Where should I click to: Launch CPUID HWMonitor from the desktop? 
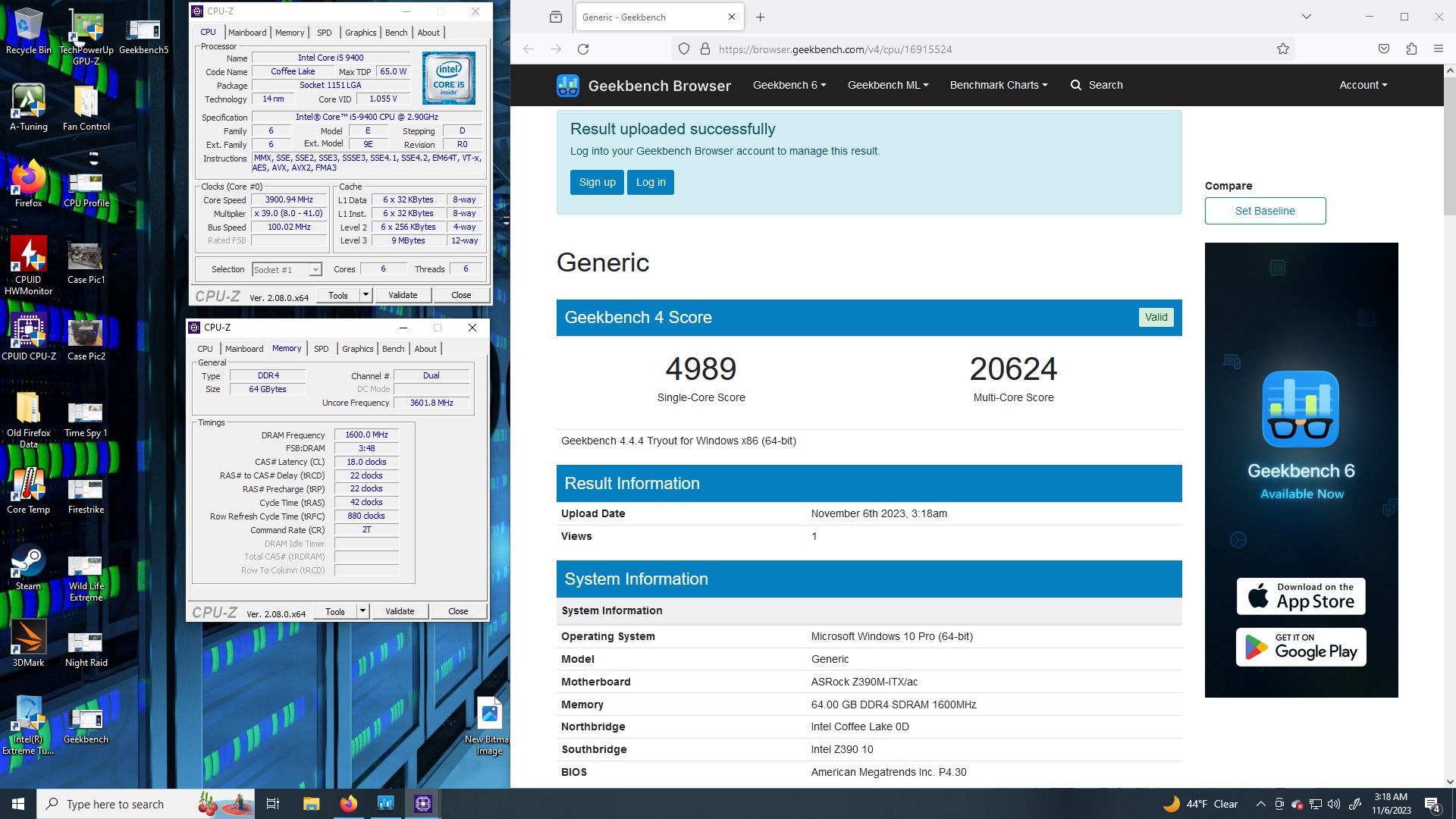[x=28, y=265]
